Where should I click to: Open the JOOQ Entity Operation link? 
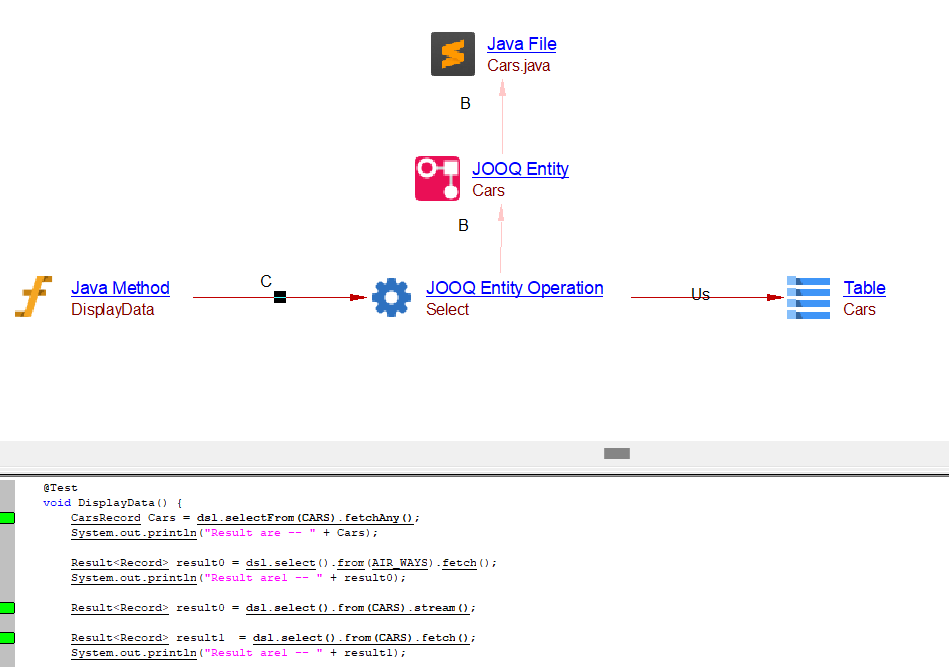514,288
